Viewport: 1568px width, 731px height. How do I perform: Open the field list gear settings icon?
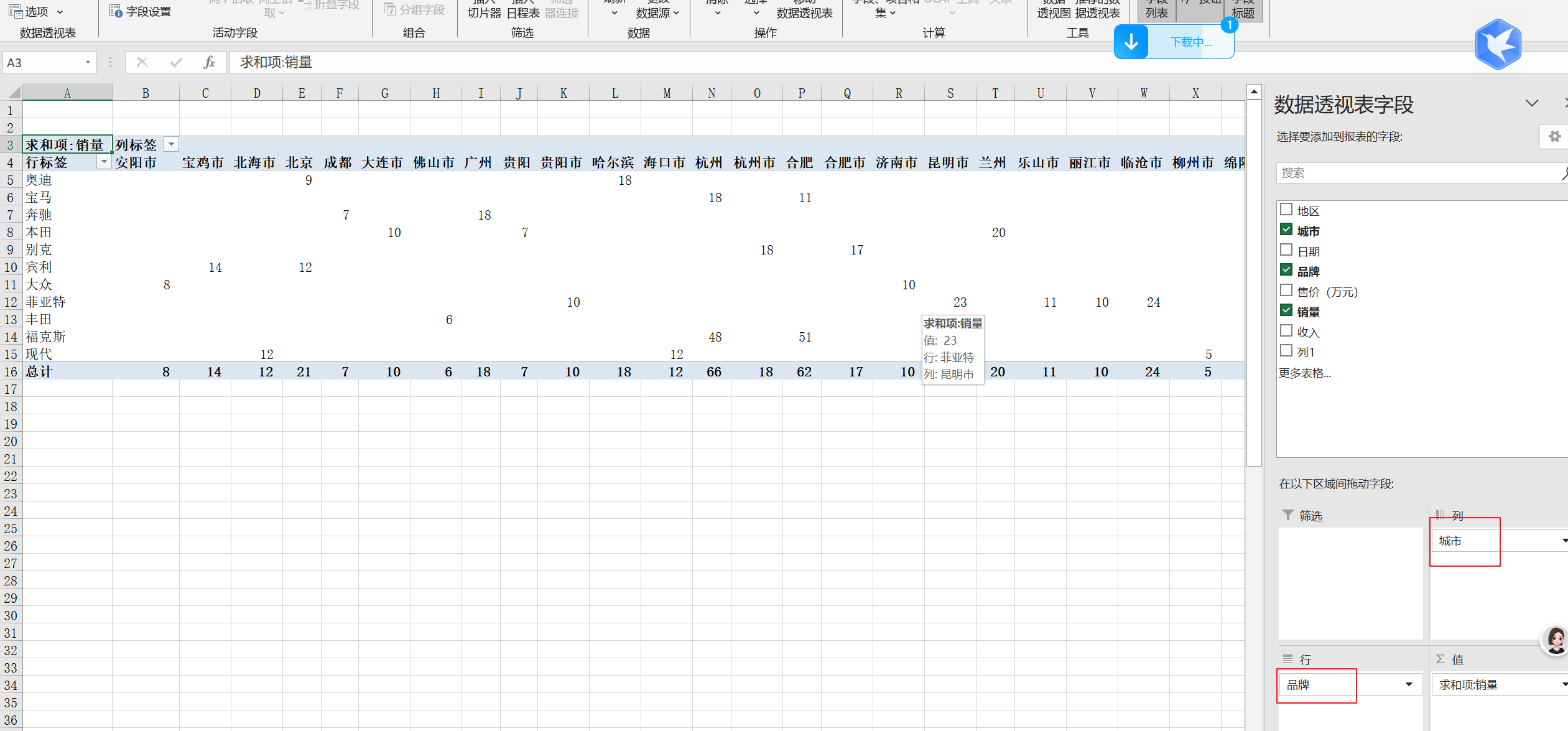click(1554, 136)
